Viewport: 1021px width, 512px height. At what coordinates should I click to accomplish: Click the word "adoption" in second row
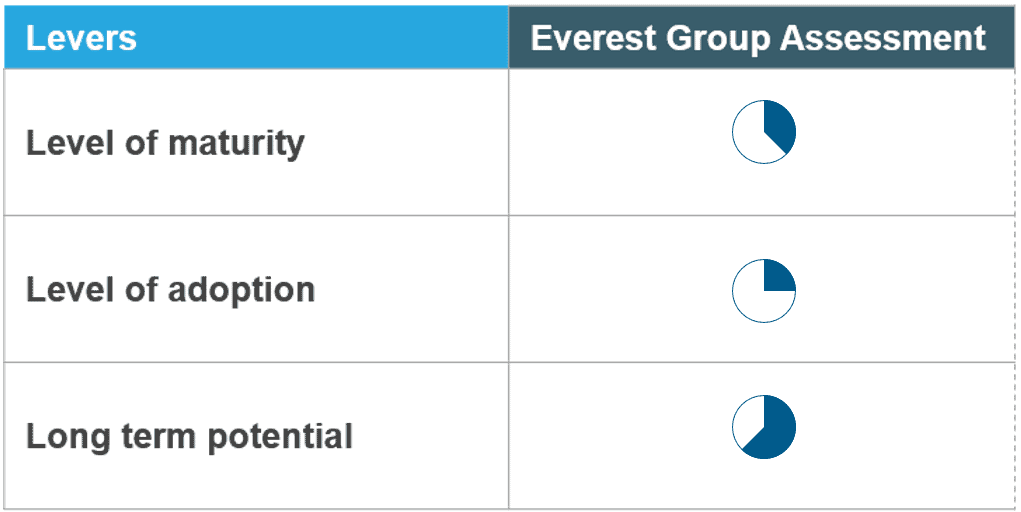(x=242, y=291)
